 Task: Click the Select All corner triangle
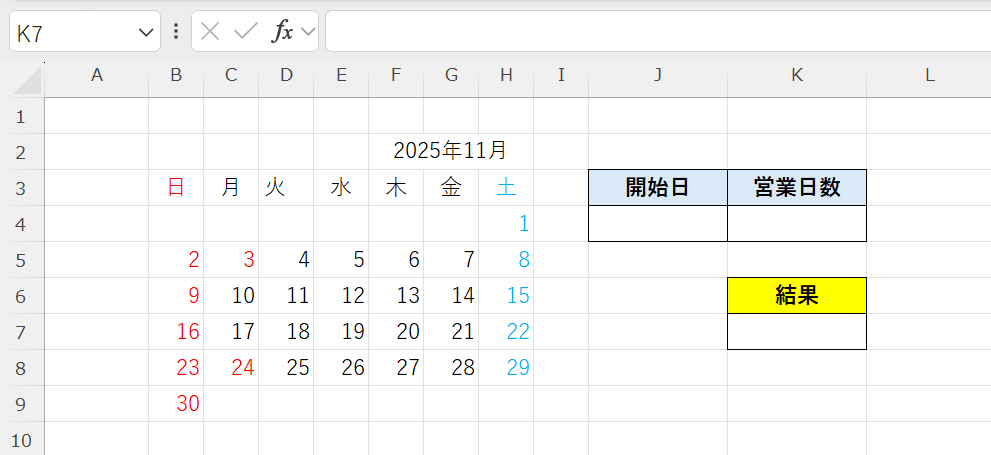click(28, 80)
